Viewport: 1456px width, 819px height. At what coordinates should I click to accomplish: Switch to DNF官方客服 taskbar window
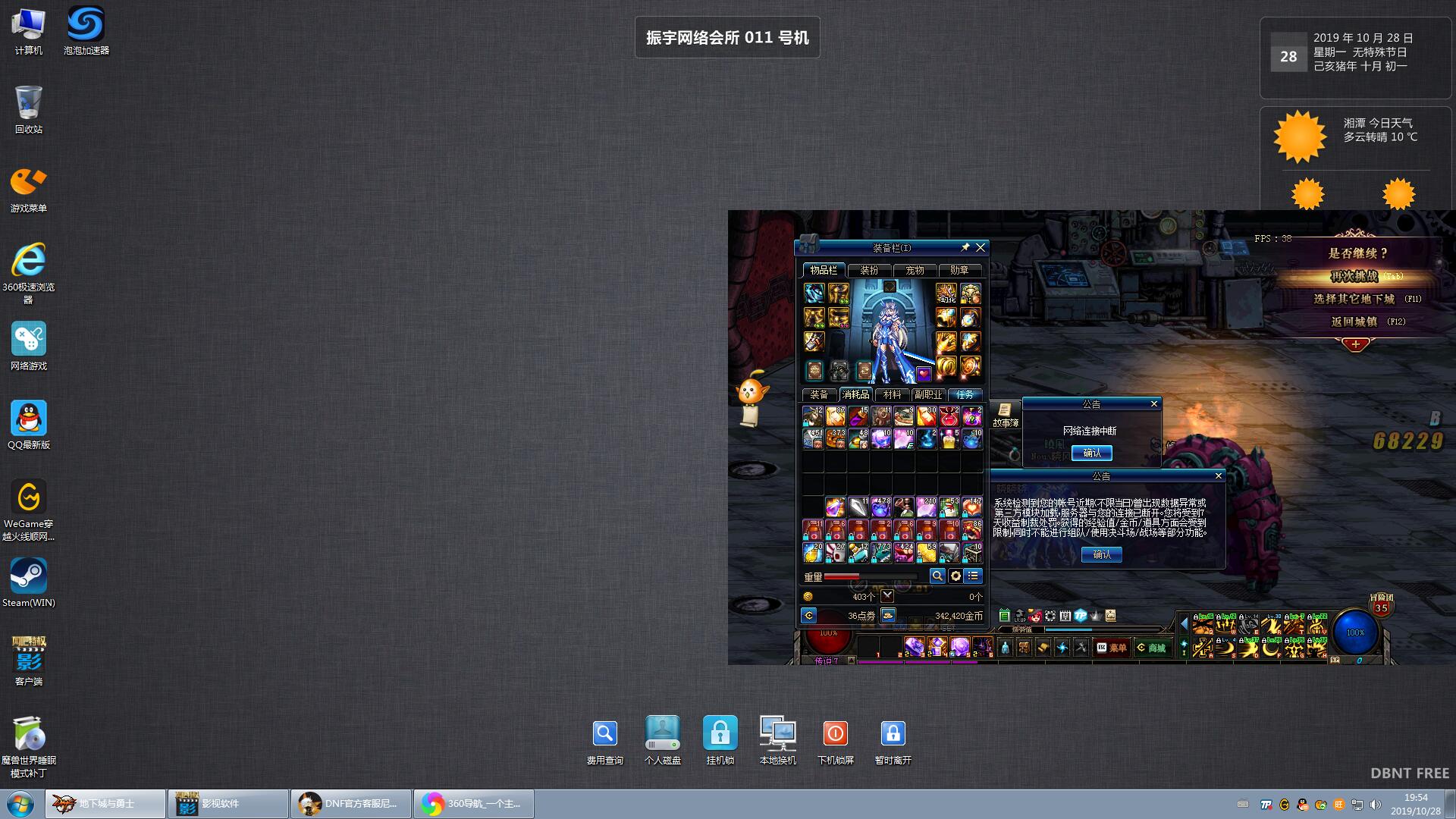[351, 804]
